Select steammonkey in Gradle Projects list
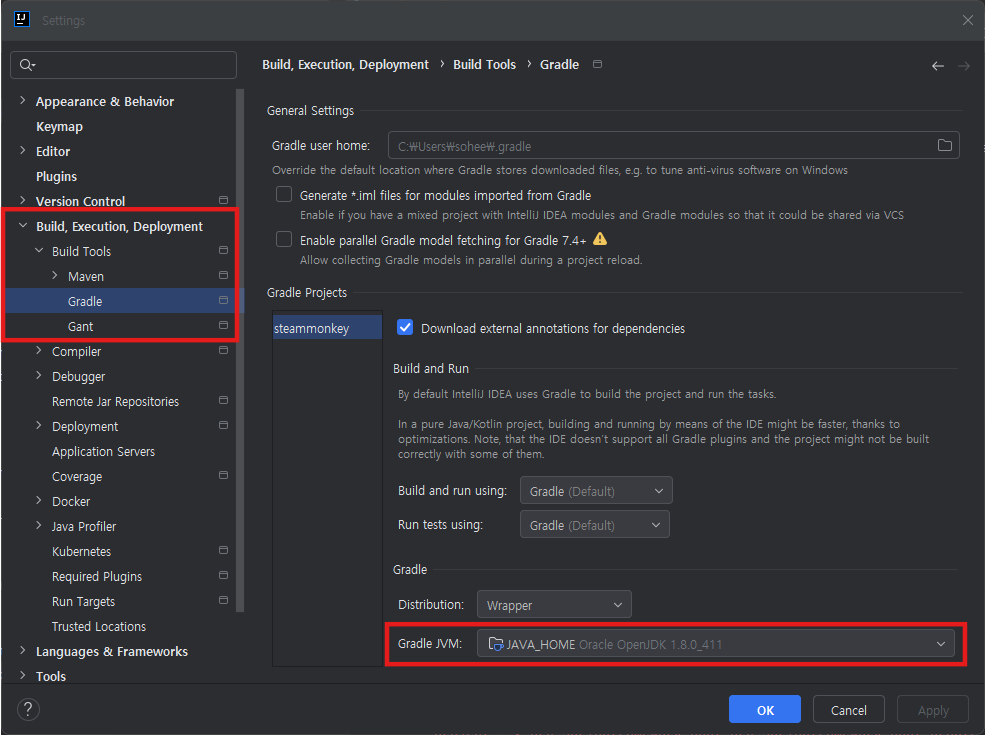The width and height of the screenshot is (985, 735). click(327, 328)
